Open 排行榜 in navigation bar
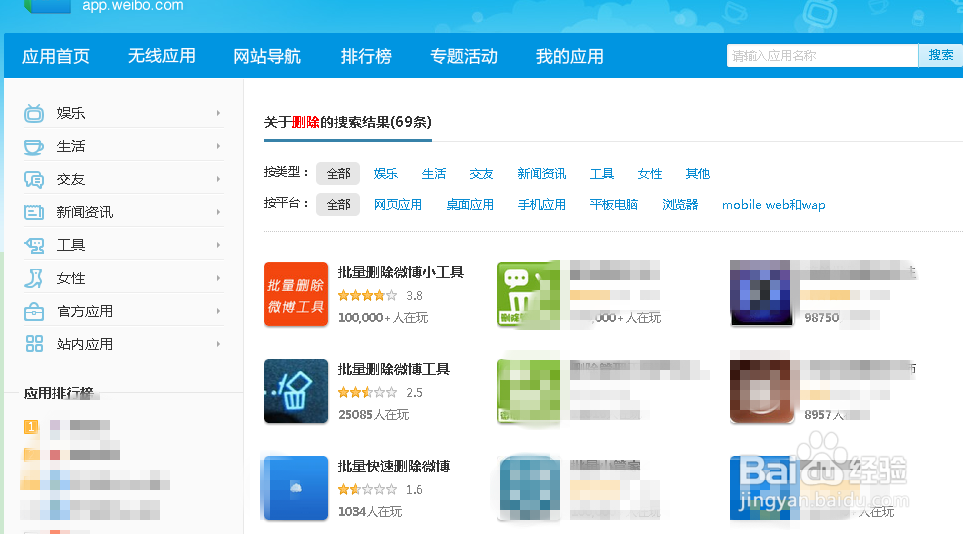Image resolution: width=963 pixels, height=534 pixels. [366, 57]
